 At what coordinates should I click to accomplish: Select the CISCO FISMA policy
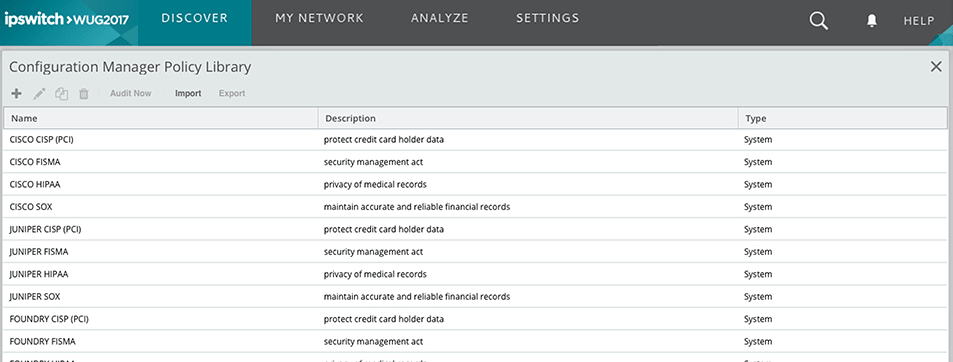tap(475, 162)
